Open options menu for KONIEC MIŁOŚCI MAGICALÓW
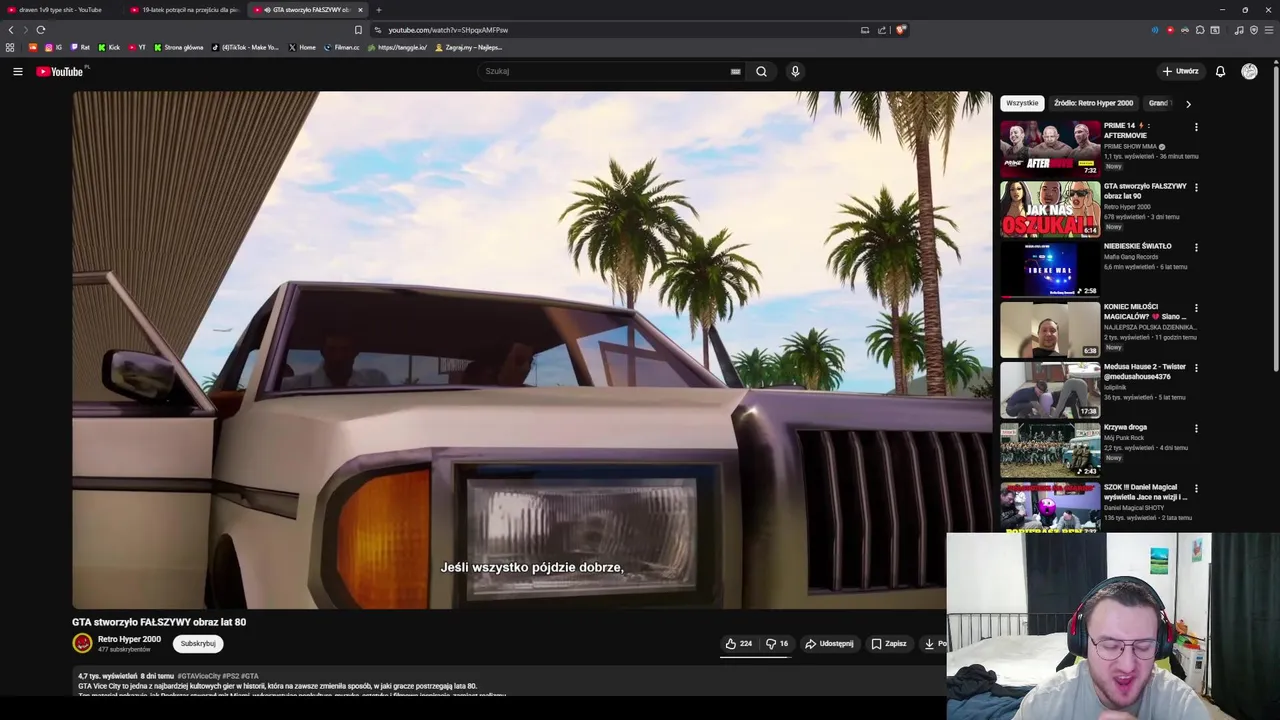Viewport: 1280px width, 720px height. [1196, 308]
